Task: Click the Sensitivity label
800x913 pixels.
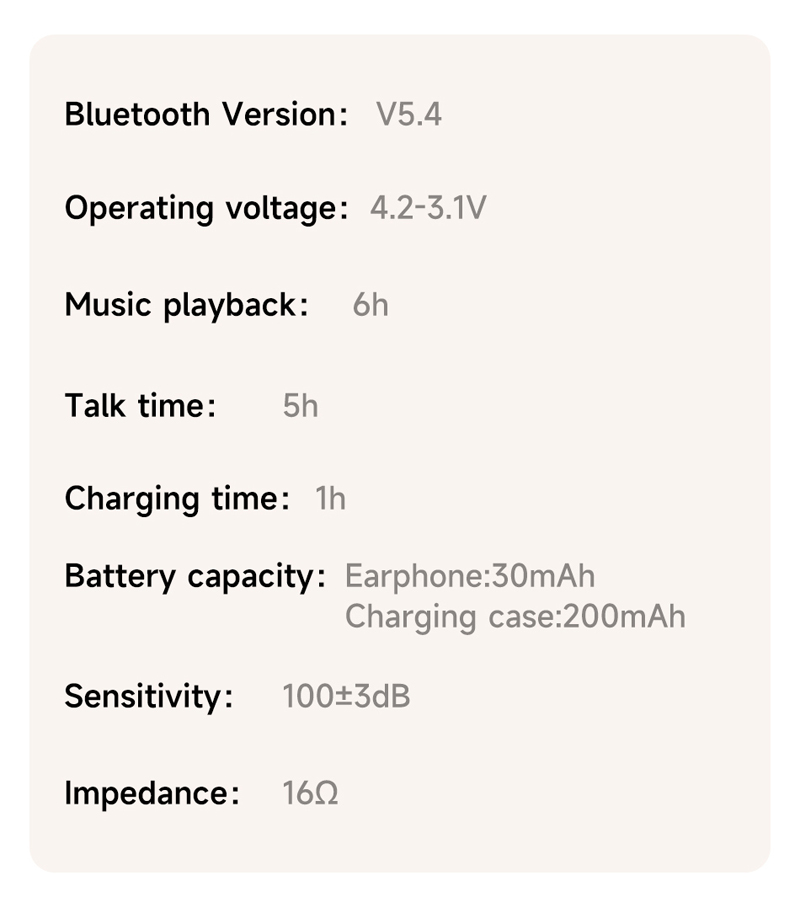Action: click(x=148, y=696)
